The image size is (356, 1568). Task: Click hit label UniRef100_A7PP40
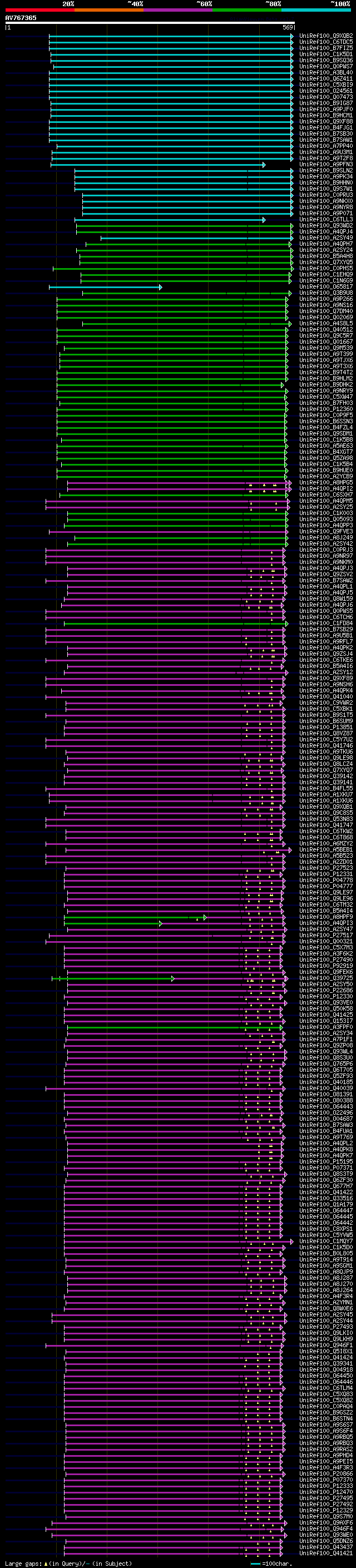tap(326, 146)
